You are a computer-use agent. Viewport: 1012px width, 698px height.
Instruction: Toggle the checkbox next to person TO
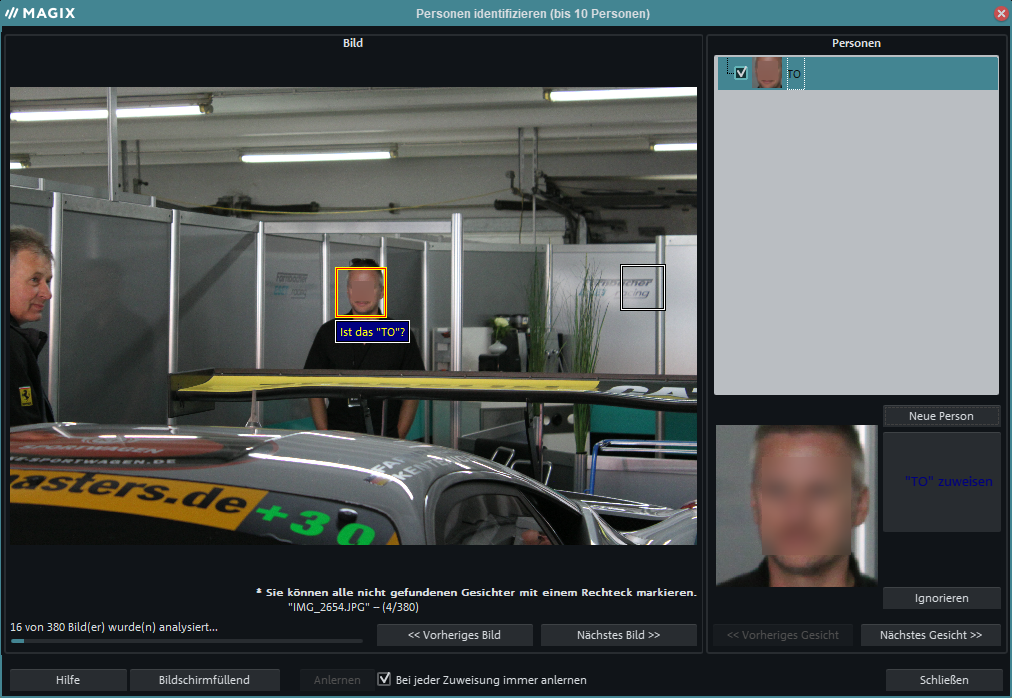coord(741,73)
